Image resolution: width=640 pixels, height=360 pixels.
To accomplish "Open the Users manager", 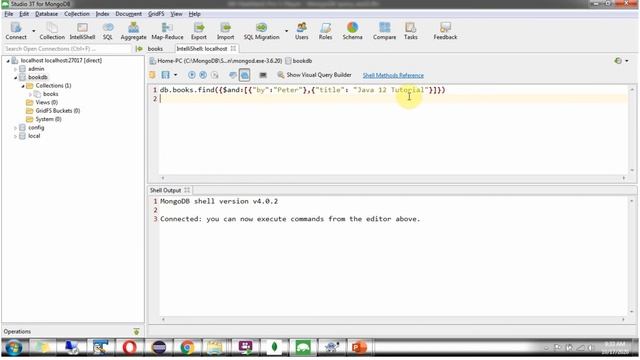I will pos(302,31).
